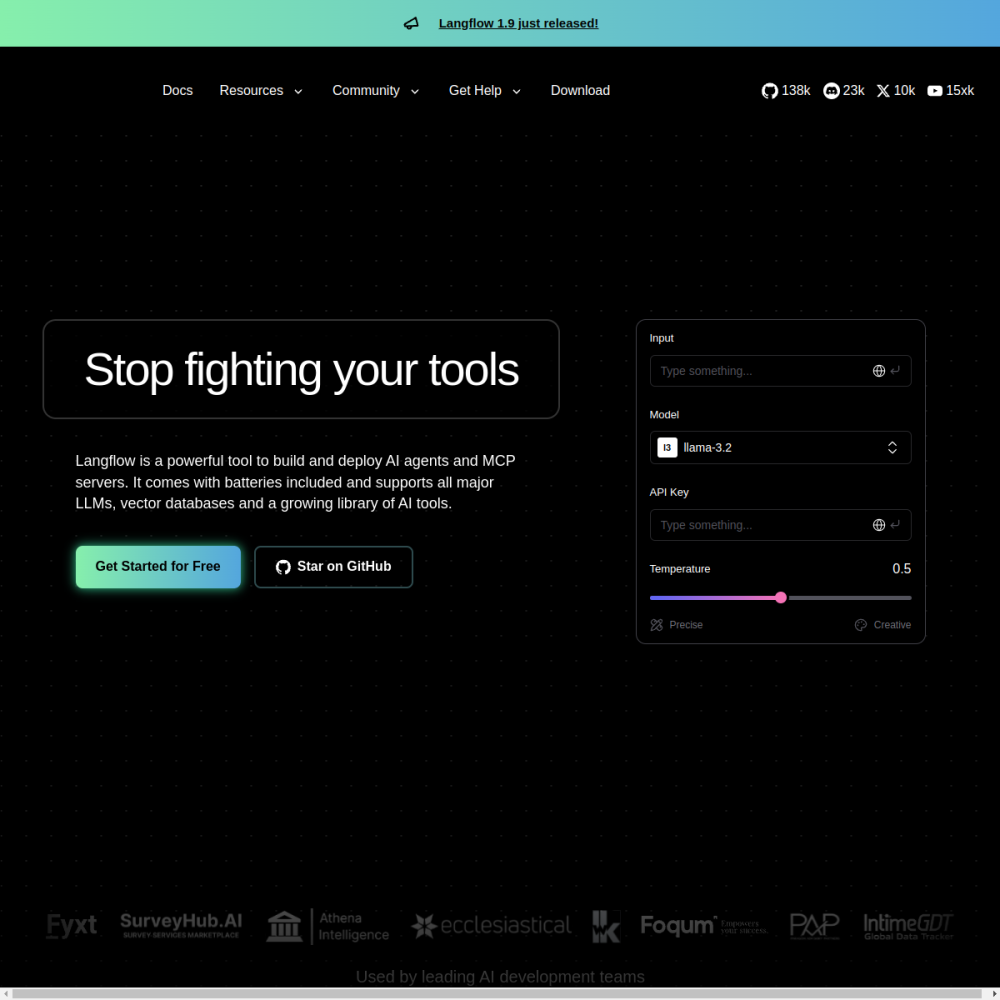The image size is (1000, 1000).
Task: Click the megaphone announcement icon
Action: click(x=411, y=24)
